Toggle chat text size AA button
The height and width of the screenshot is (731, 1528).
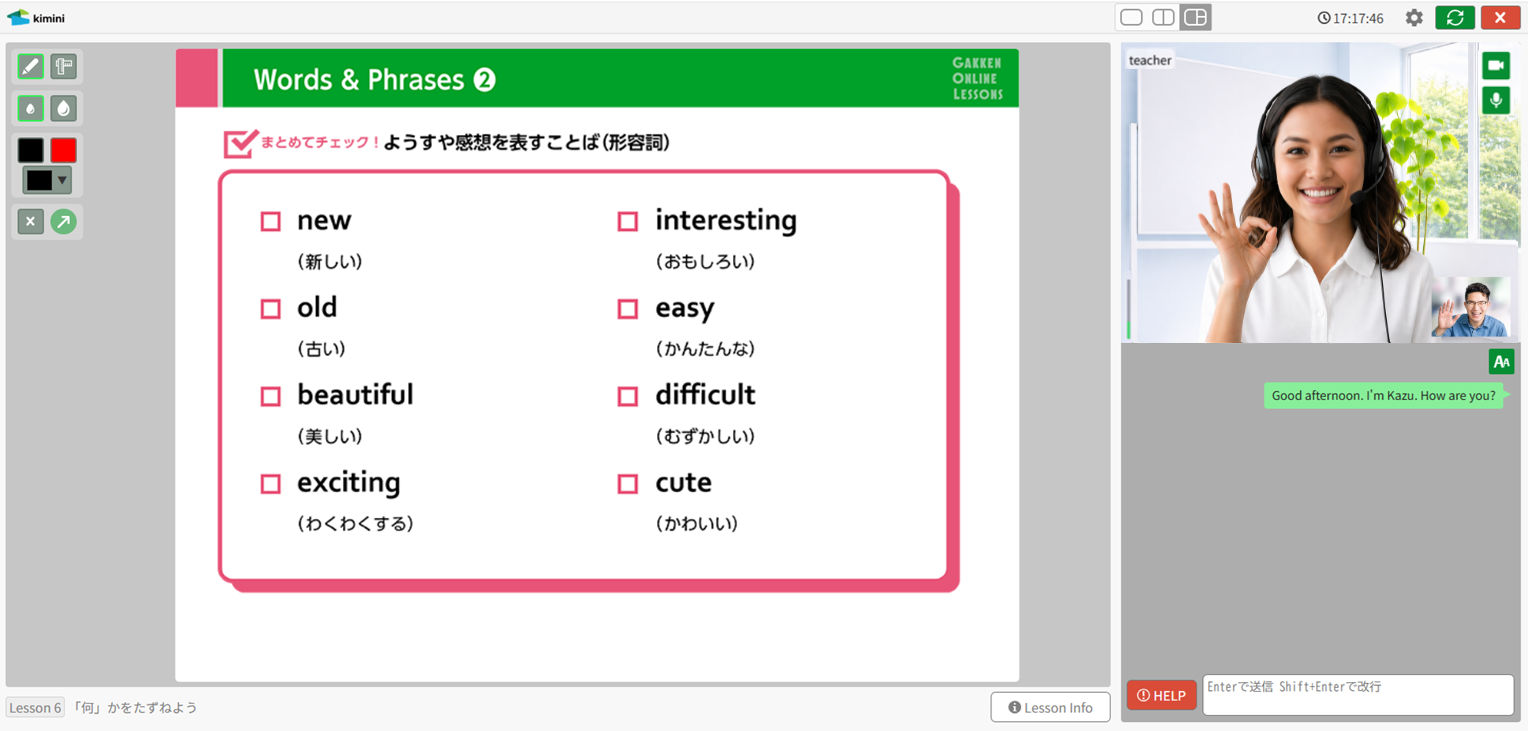coord(1500,362)
